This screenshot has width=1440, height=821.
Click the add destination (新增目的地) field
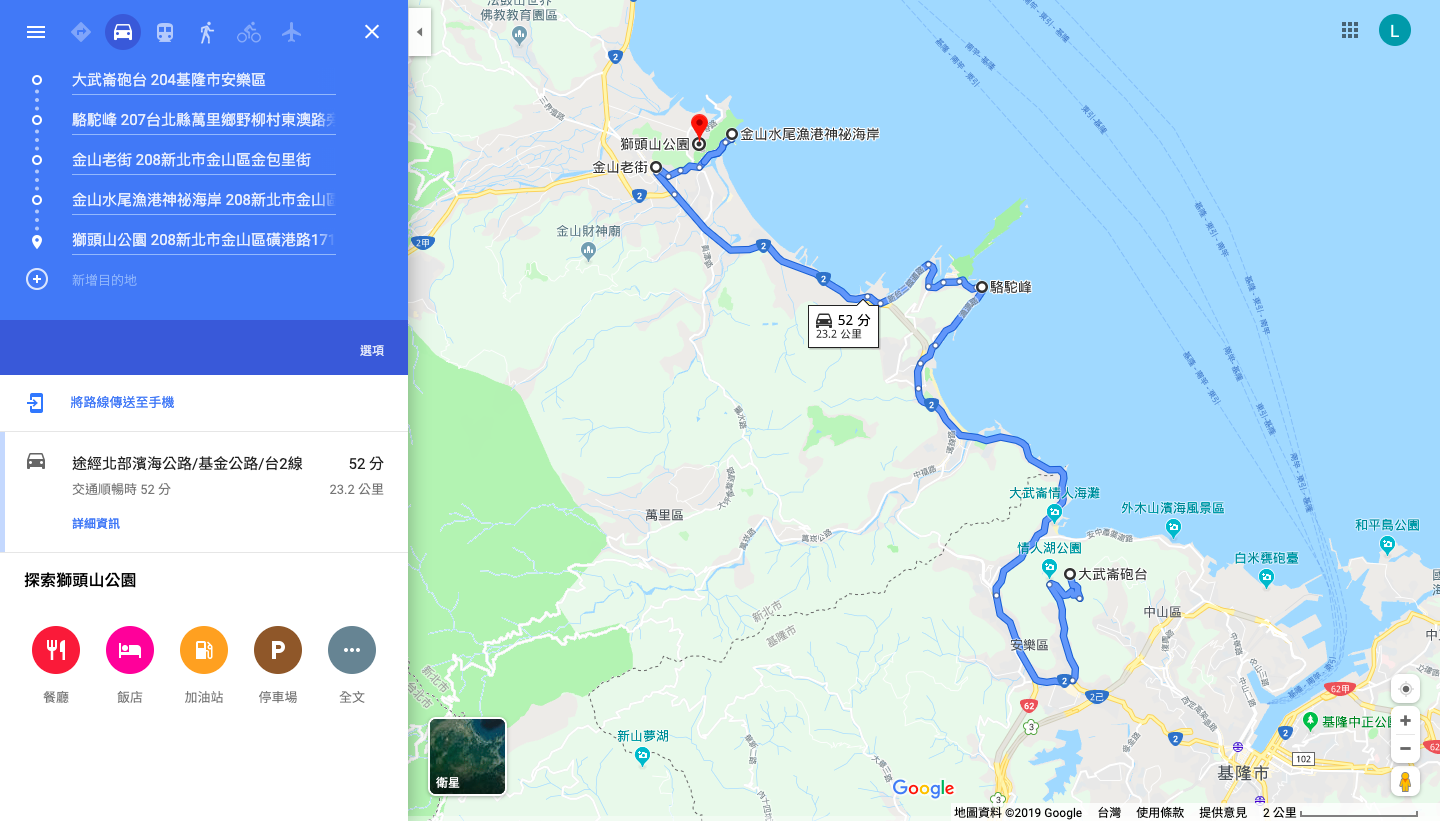[203, 280]
